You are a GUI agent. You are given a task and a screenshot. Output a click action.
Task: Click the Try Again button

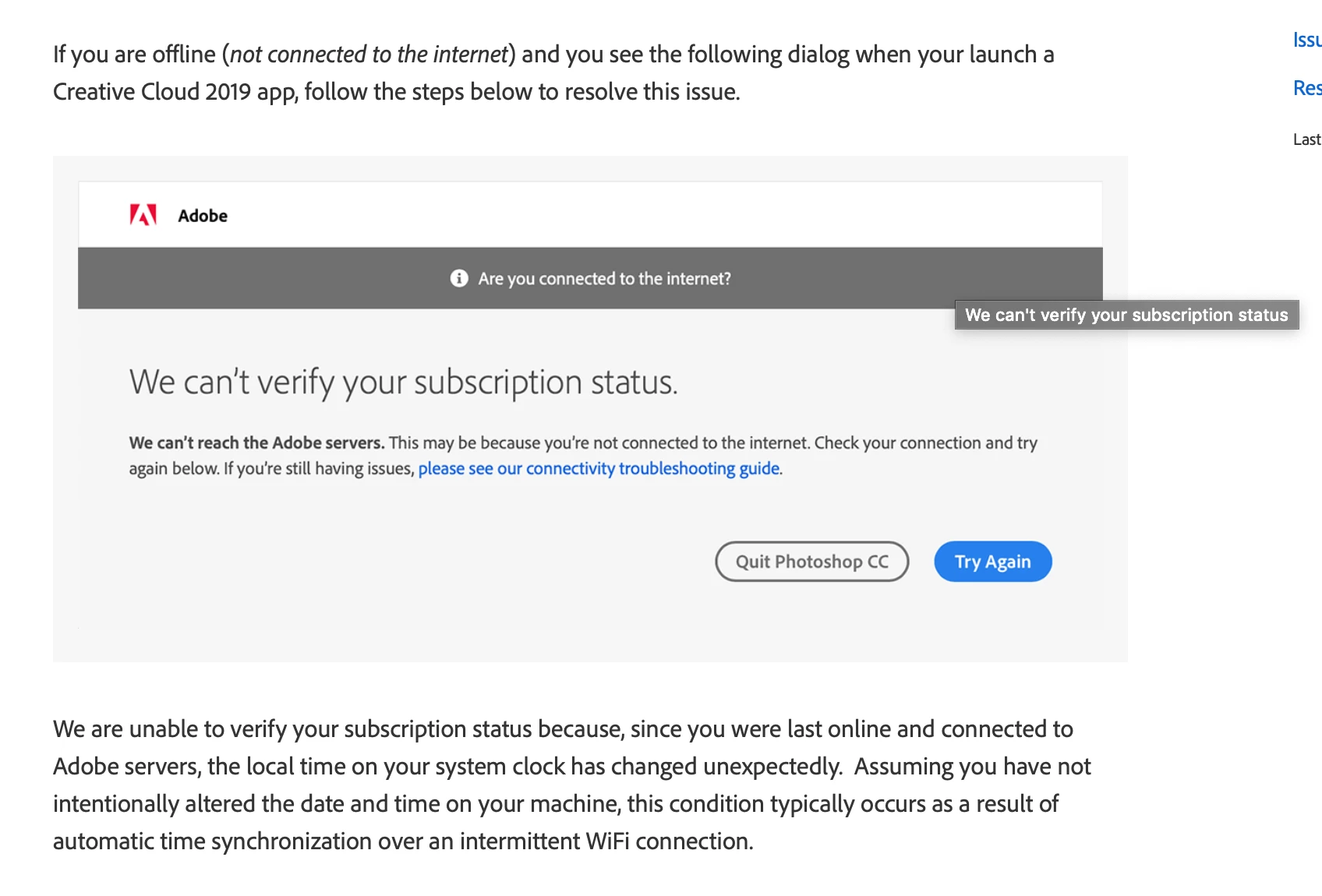992,561
